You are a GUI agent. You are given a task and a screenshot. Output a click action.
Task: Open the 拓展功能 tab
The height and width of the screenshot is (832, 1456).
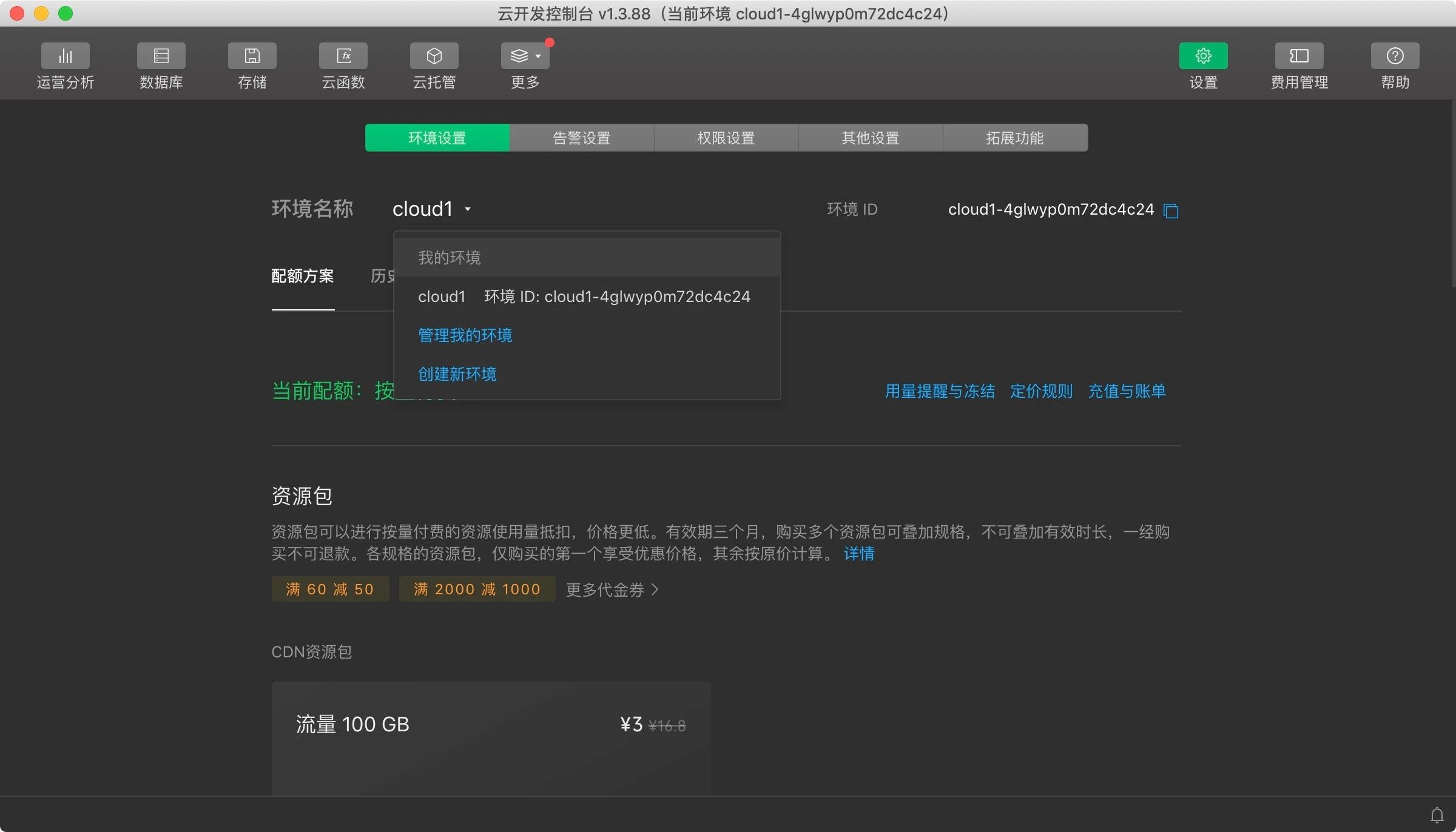click(x=1014, y=138)
